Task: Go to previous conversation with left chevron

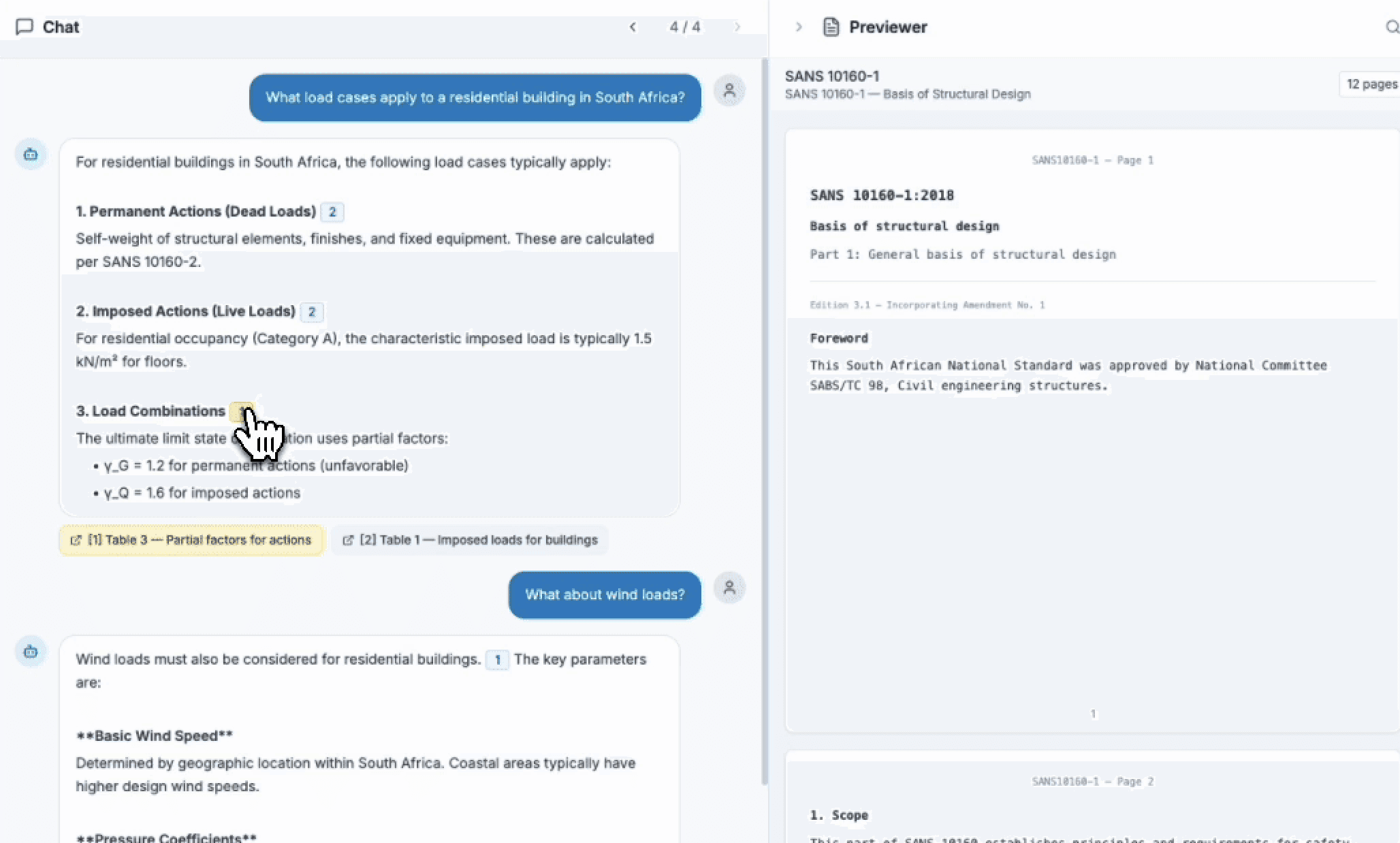Action: (633, 27)
